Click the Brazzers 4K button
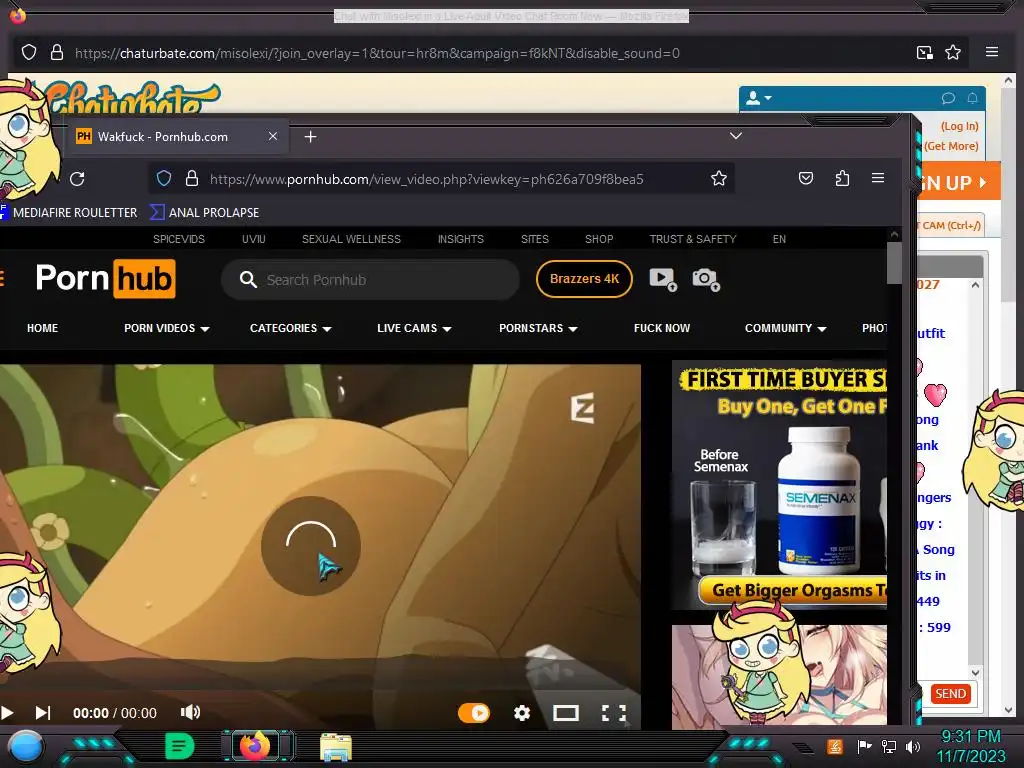 pos(584,279)
